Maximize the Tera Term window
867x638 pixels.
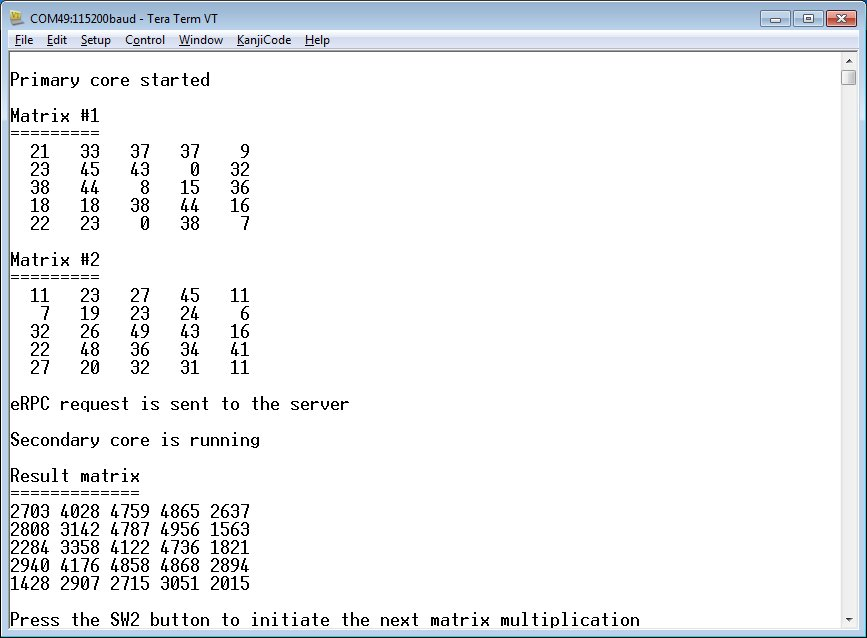(x=804, y=17)
